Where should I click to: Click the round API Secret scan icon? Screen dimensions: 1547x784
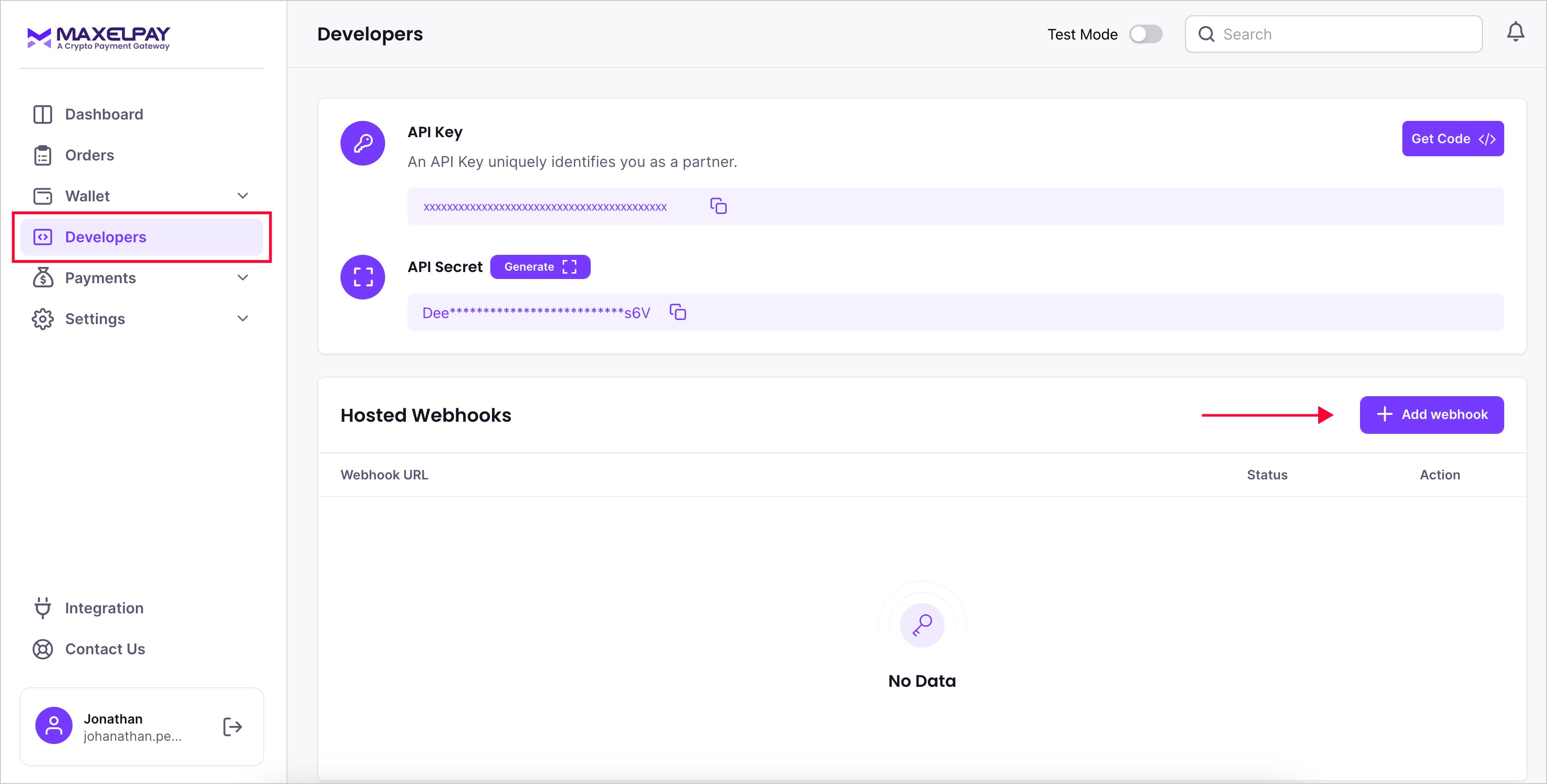(x=362, y=277)
